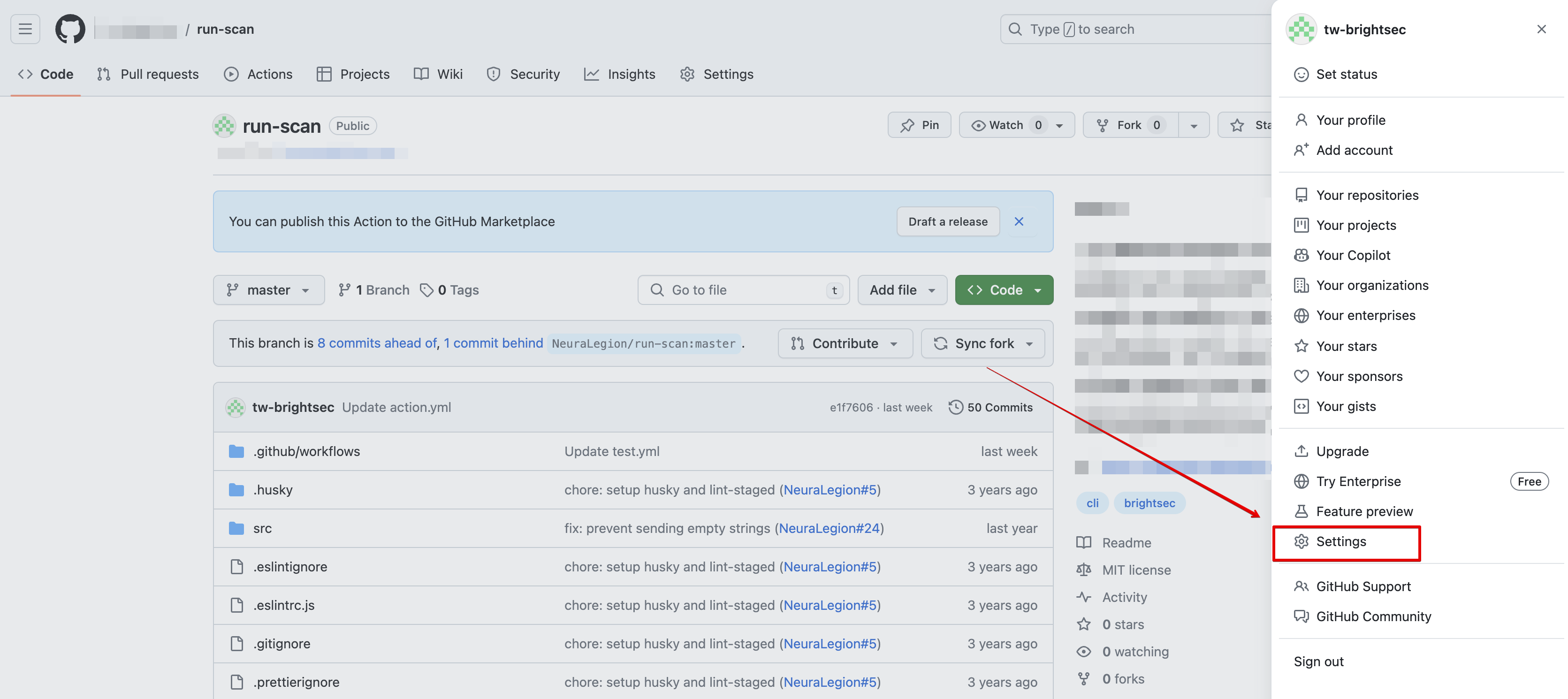Open Feature preview in user menu
The width and height of the screenshot is (1568, 699).
tap(1421, 511)
